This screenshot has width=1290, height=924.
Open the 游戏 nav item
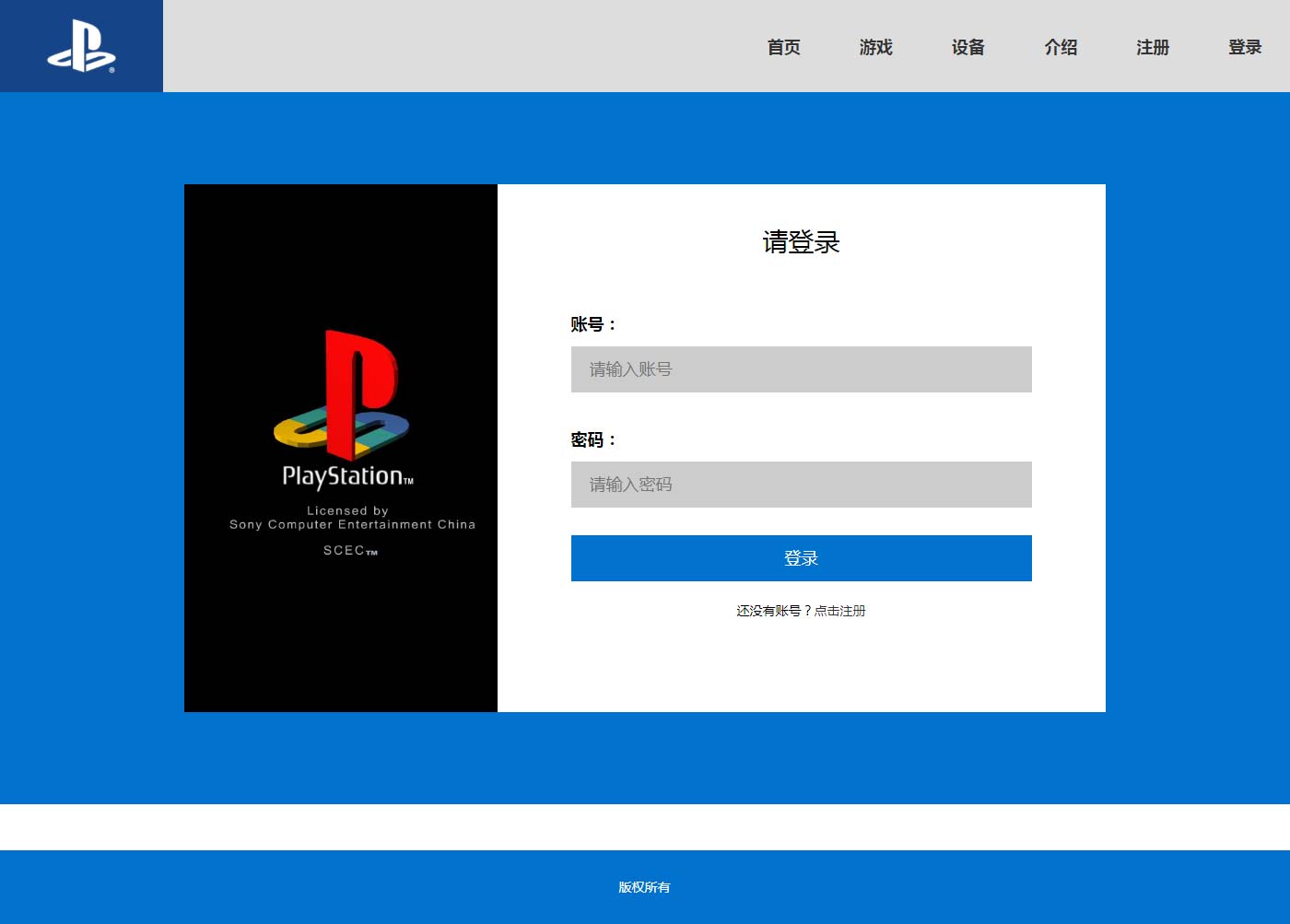876,47
